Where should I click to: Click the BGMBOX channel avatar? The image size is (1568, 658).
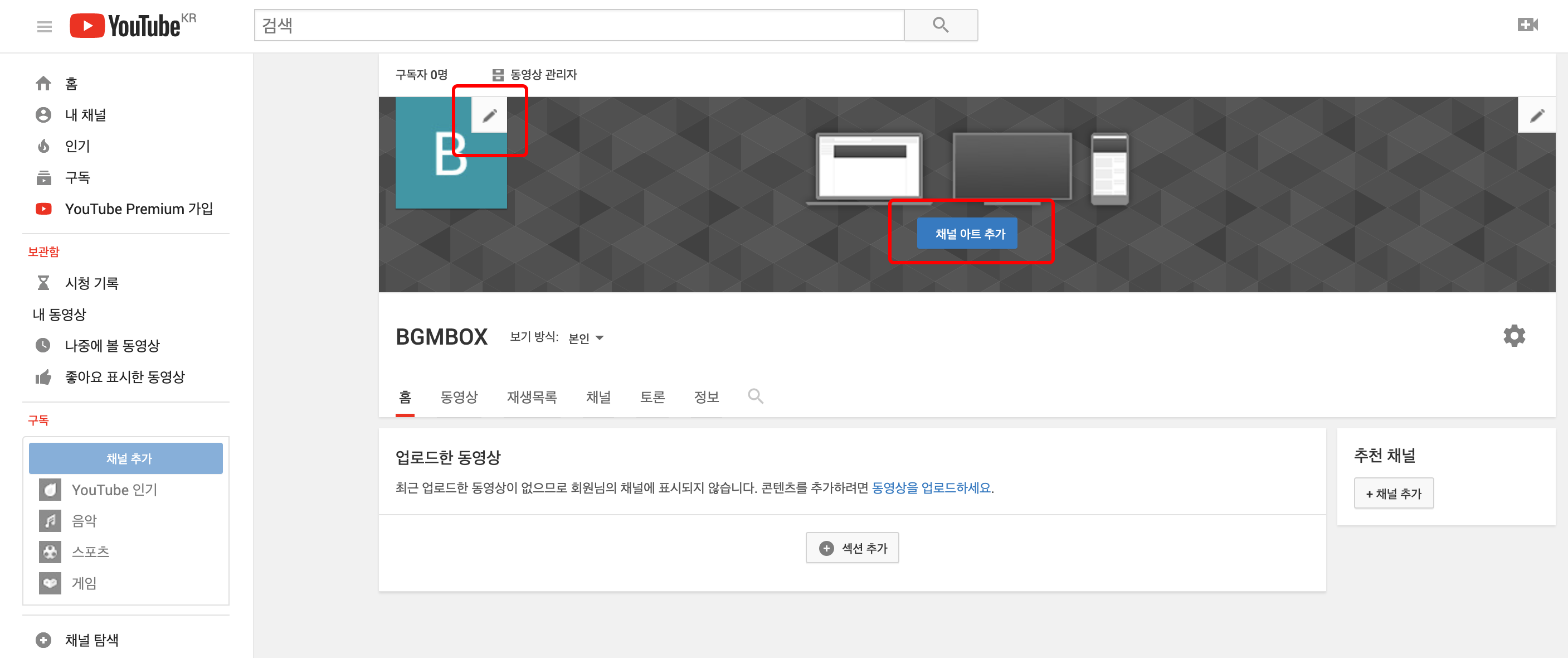pyautogui.click(x=451, y=153)
